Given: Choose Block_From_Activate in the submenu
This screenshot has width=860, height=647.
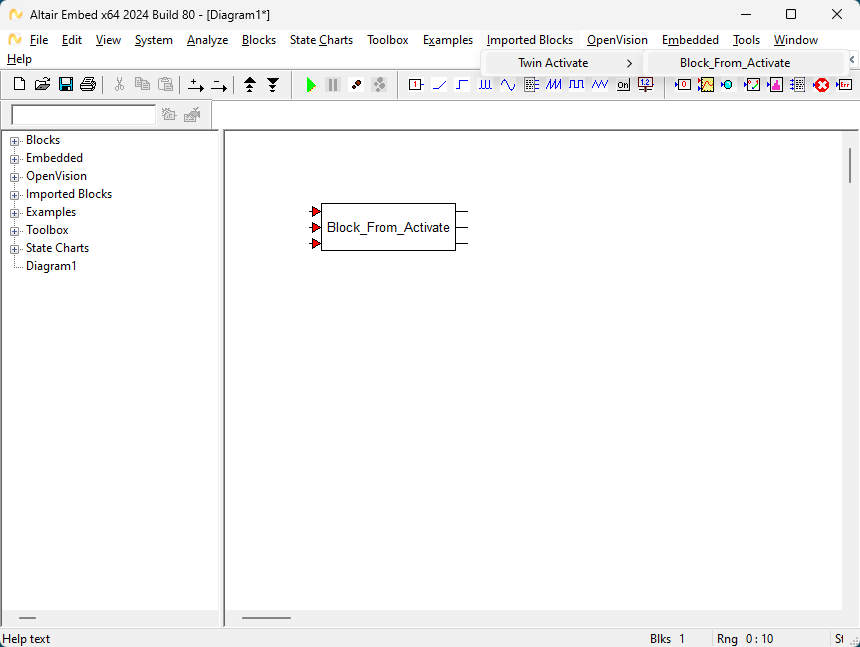Looking at the screenshot, I should pyautogui.click(x=735, y=63).
